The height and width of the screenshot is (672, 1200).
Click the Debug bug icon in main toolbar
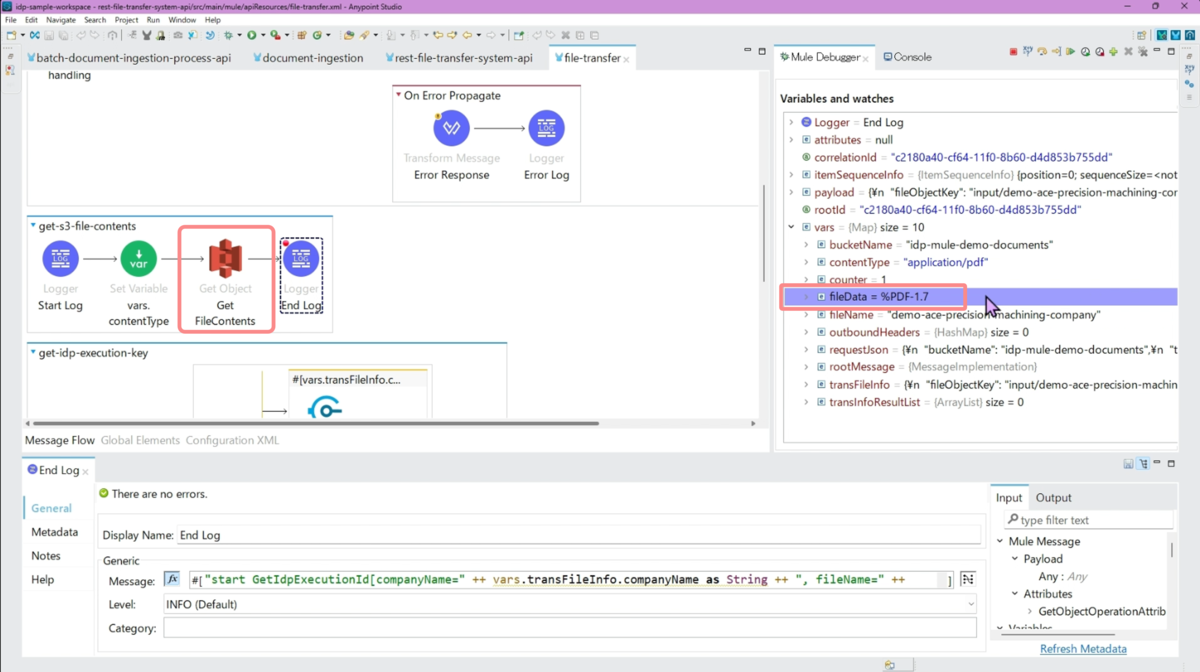(x=228, y=35)
